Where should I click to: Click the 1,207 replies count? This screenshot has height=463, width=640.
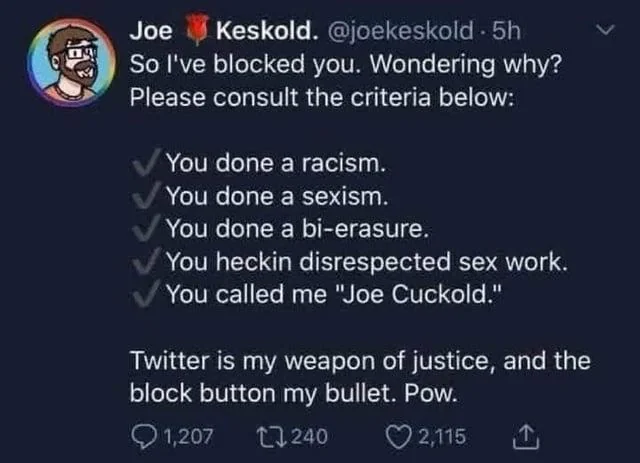(186, 434)
